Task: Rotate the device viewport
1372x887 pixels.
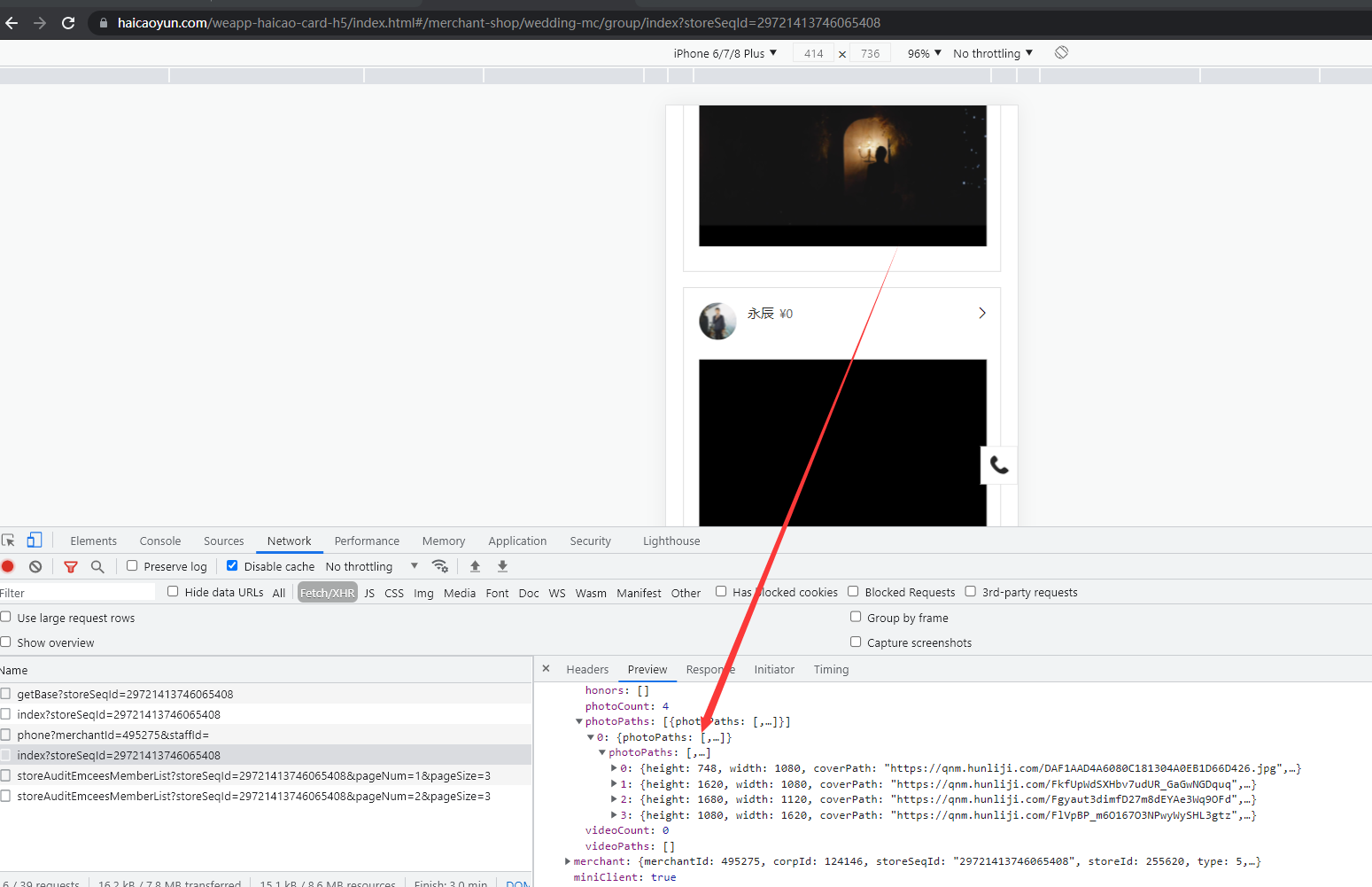Action: [1061, 53]
